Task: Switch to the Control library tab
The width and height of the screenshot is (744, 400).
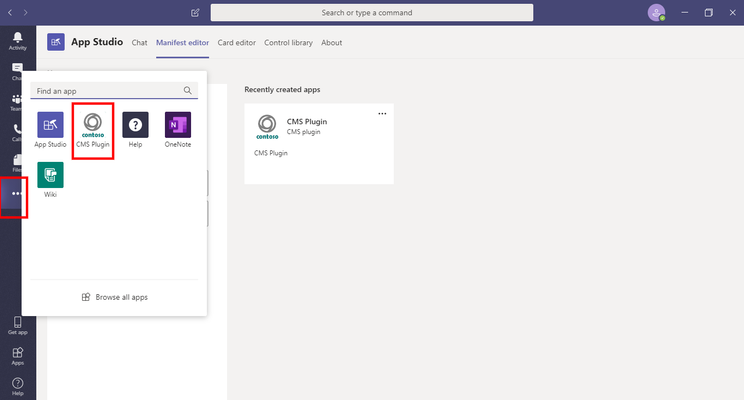Action: point(288,43)
